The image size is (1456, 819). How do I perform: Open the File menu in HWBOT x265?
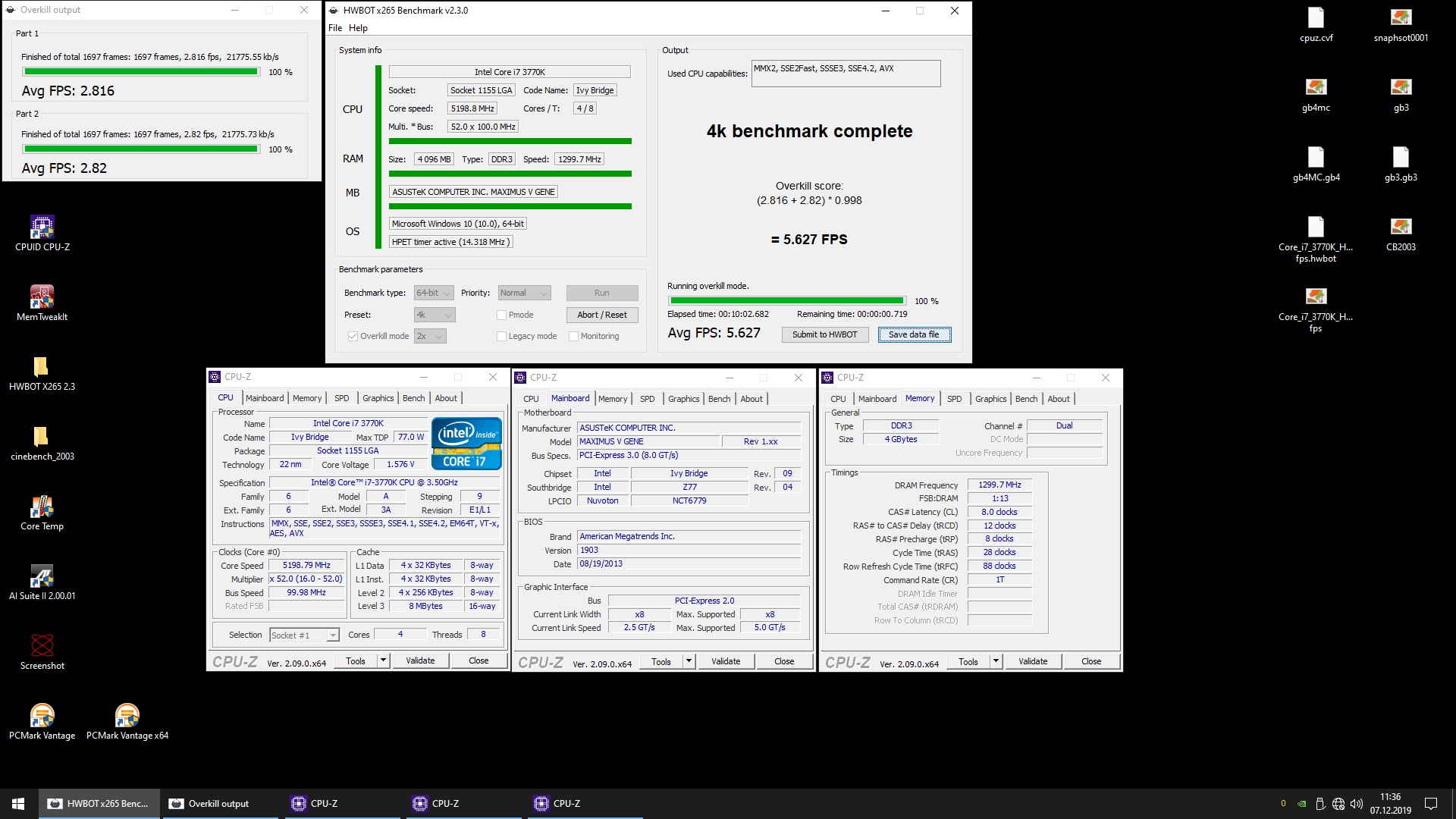(335, 28)
